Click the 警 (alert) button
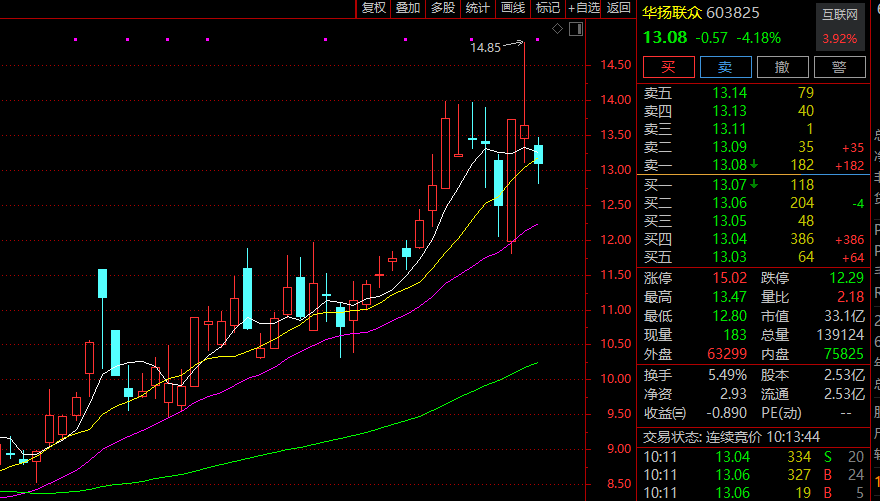880x501 pixels. pos(840,67)
